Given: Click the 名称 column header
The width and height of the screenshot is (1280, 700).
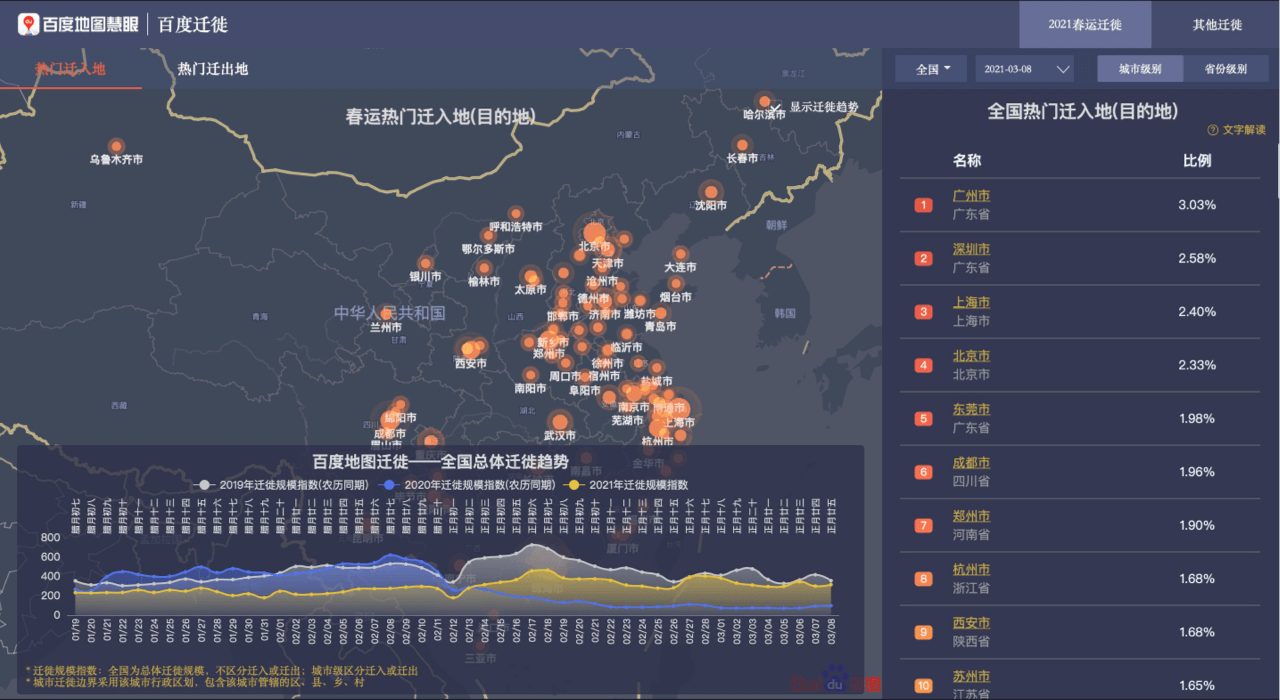Looking at the screenshot, I should (x=967, y=160).
